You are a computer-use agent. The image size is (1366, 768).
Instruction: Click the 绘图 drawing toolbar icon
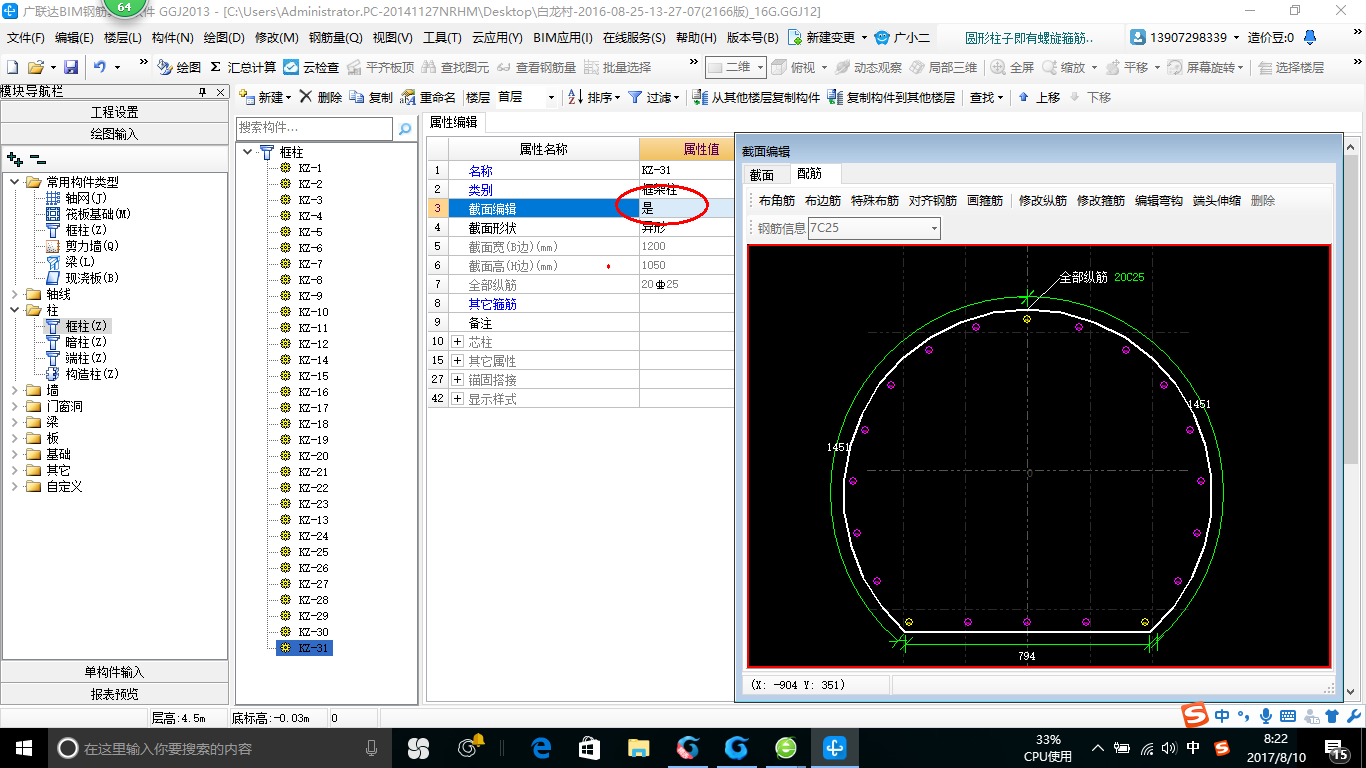(x=165, y=67)
